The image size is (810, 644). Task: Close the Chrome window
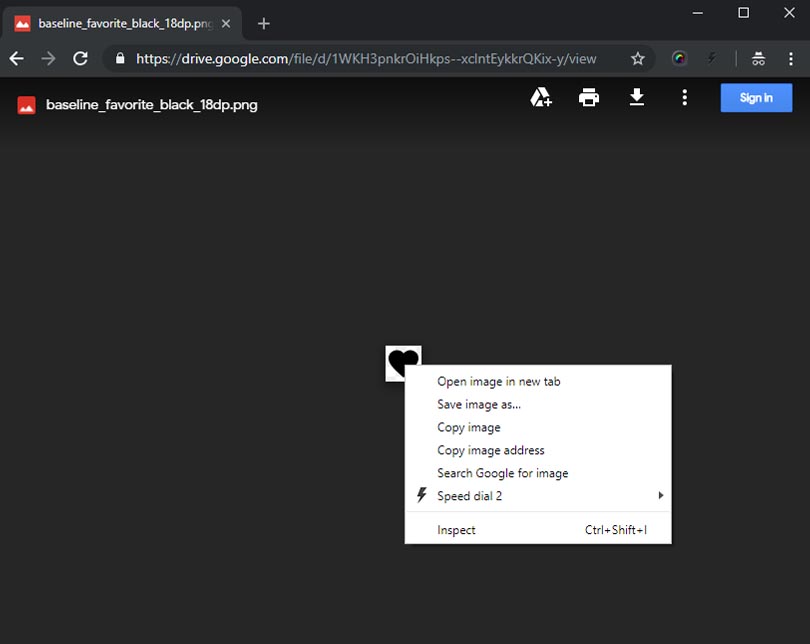(x=789, y=13)
